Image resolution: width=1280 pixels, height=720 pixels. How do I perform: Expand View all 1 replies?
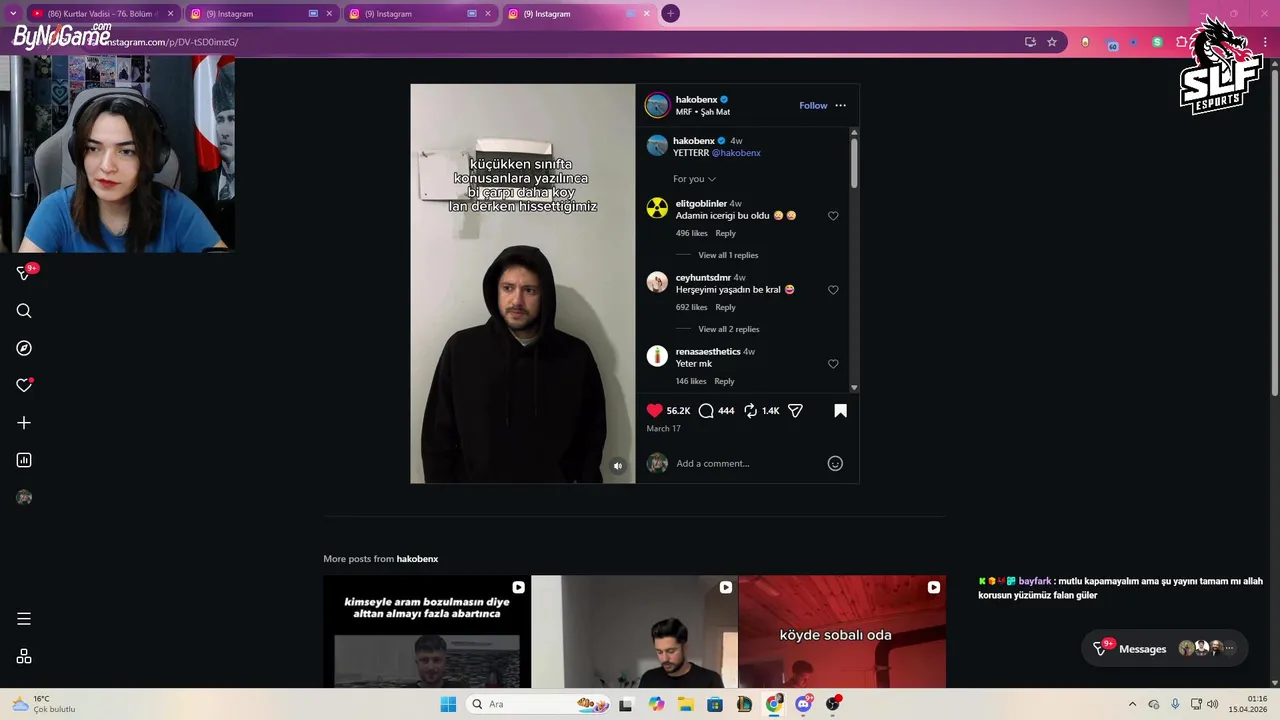click(x=728, y=255)
